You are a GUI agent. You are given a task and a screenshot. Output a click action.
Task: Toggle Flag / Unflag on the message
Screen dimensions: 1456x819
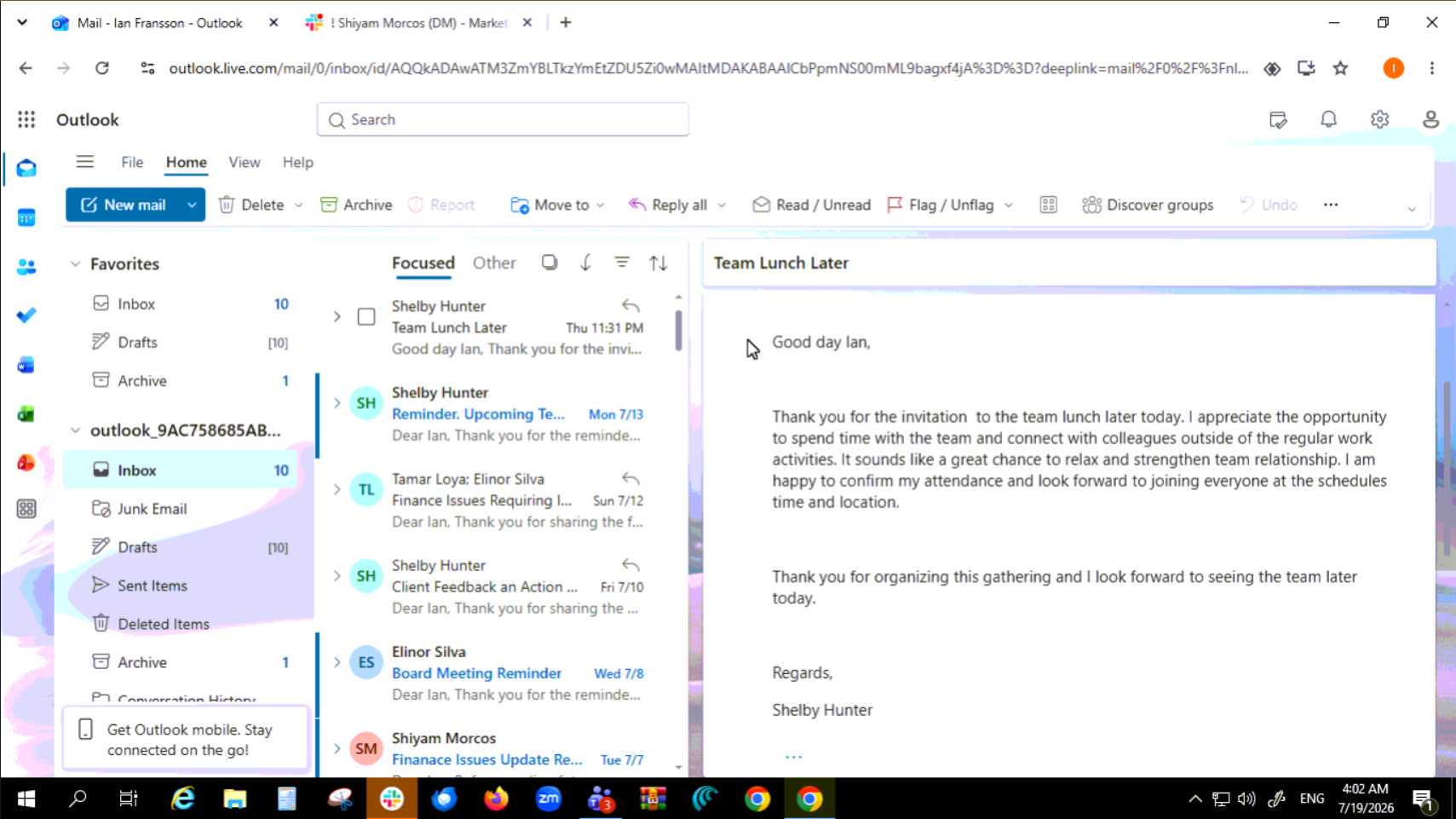click(x=941, y=205)
